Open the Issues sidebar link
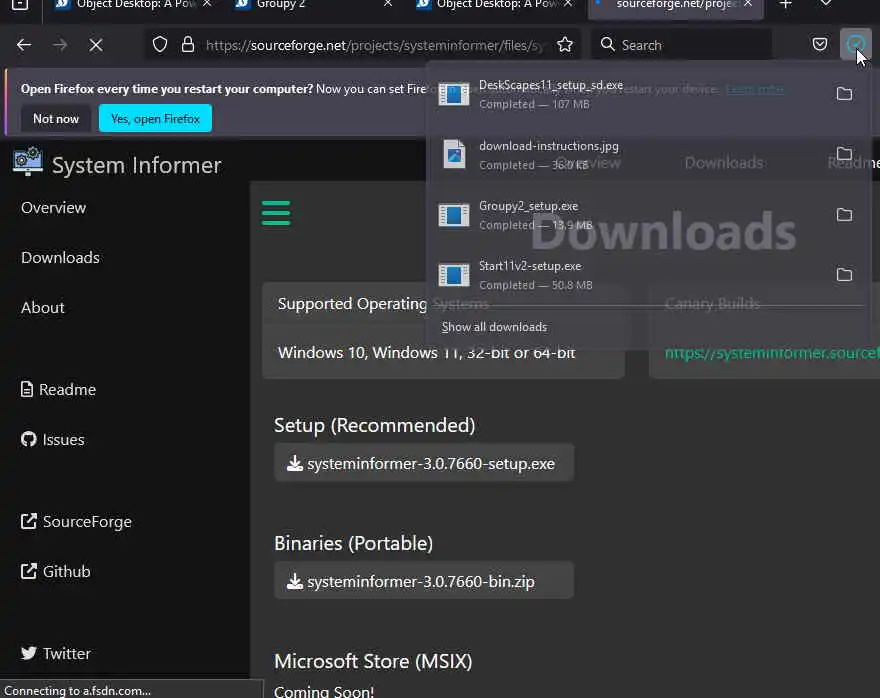Image resolution: width=880 pixels, height=698 pixels. tap(53, 439)
